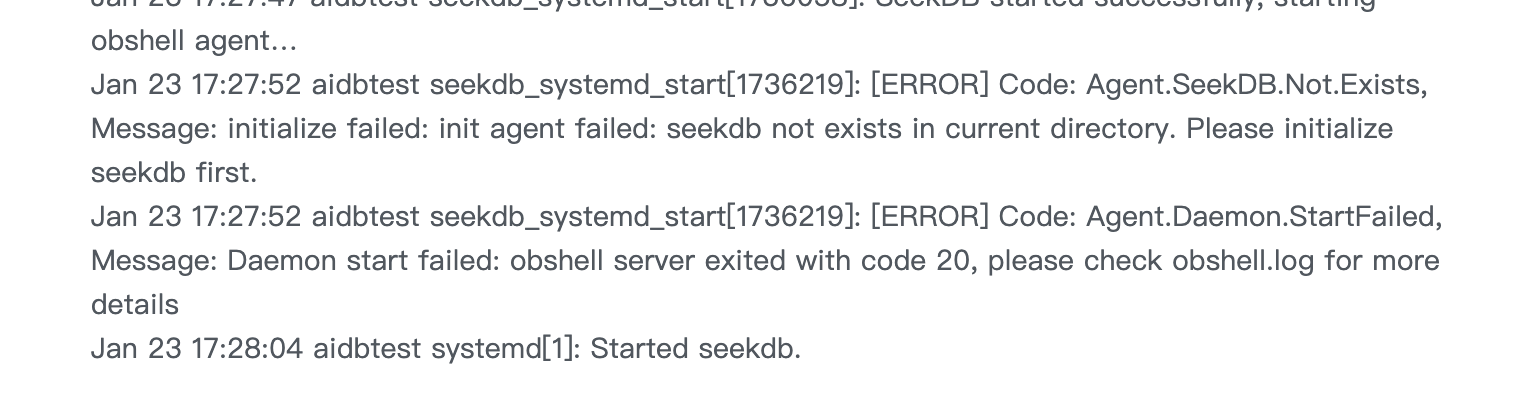Click [ERROR] tag before Agent.Daemon.StartFailed
The height and width of the screenshot is (406, 1526).
pos(929,217)
